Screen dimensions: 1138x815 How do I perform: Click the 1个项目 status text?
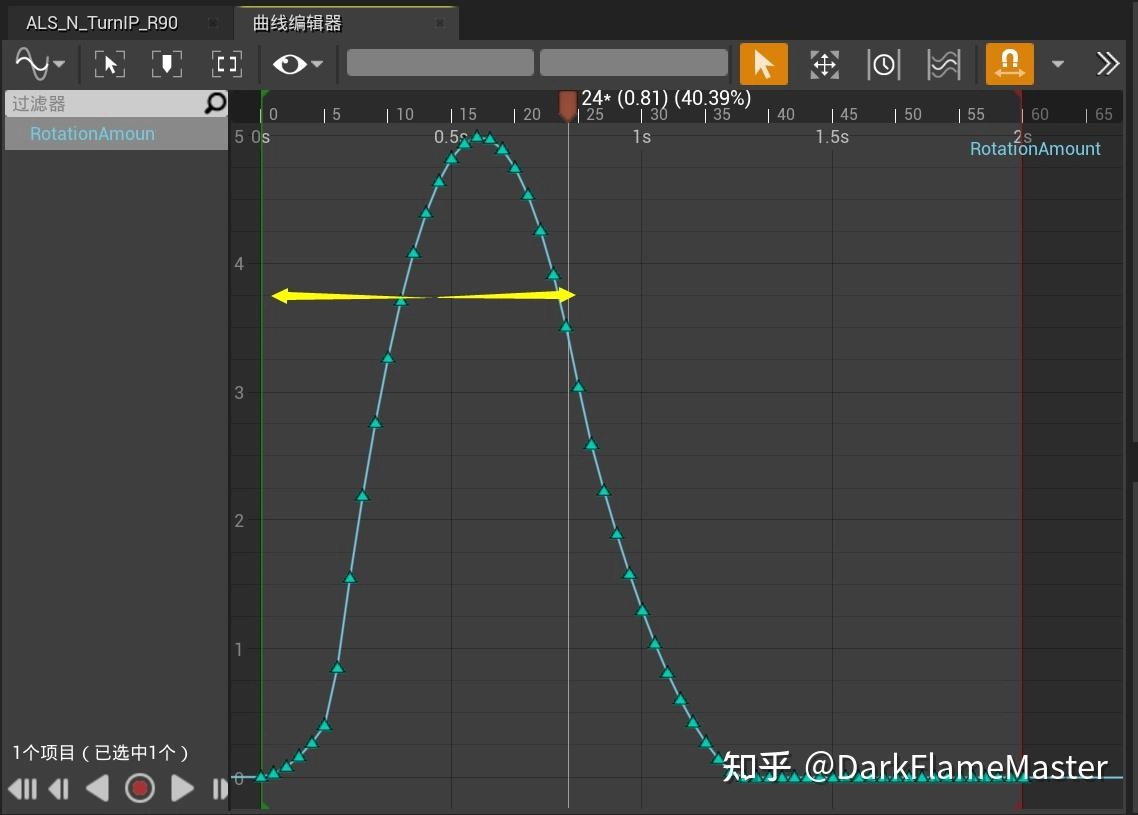[101, 753]
